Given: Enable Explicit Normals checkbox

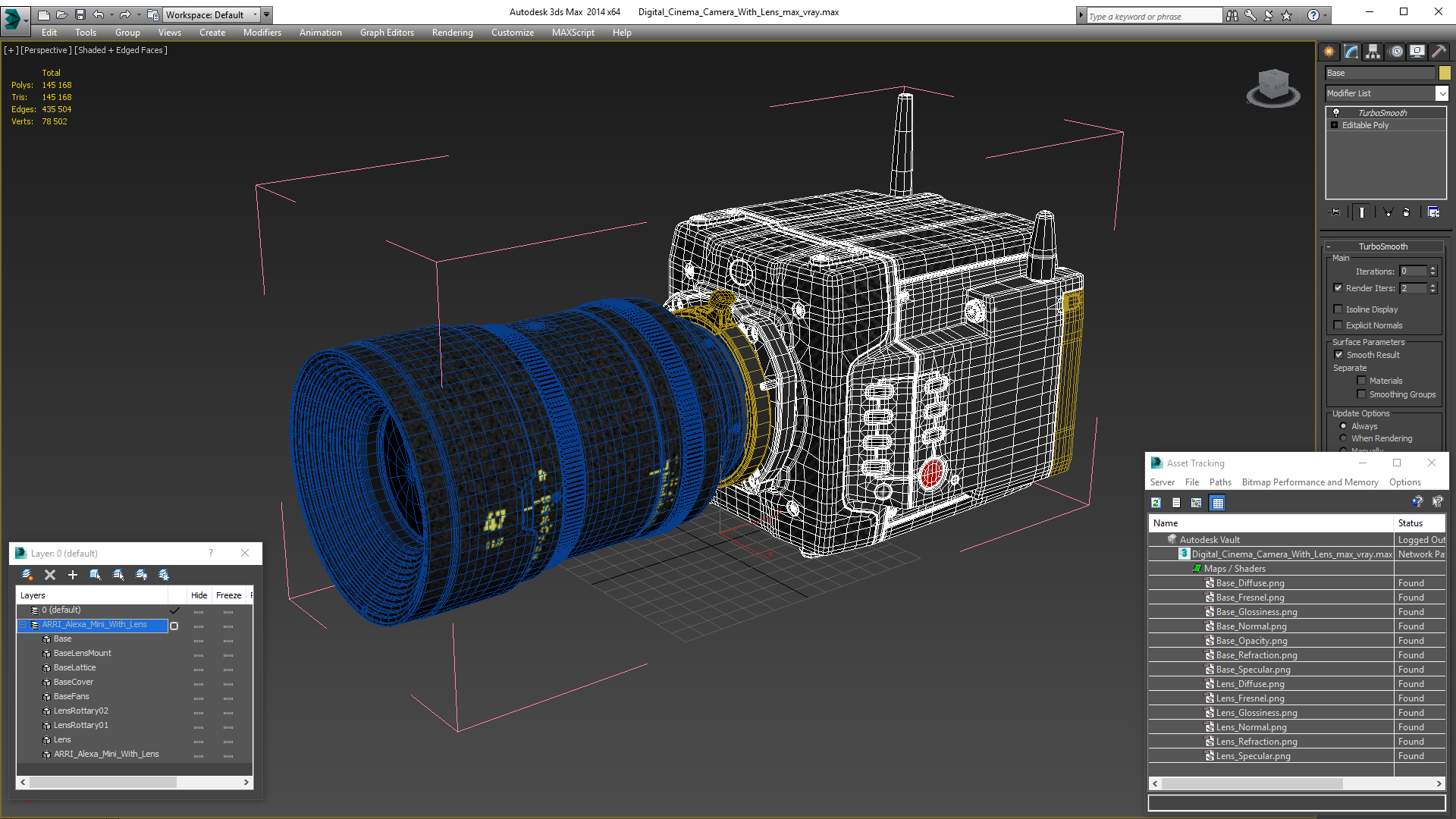Looking at the screenshot, I should coord(1338,325).
